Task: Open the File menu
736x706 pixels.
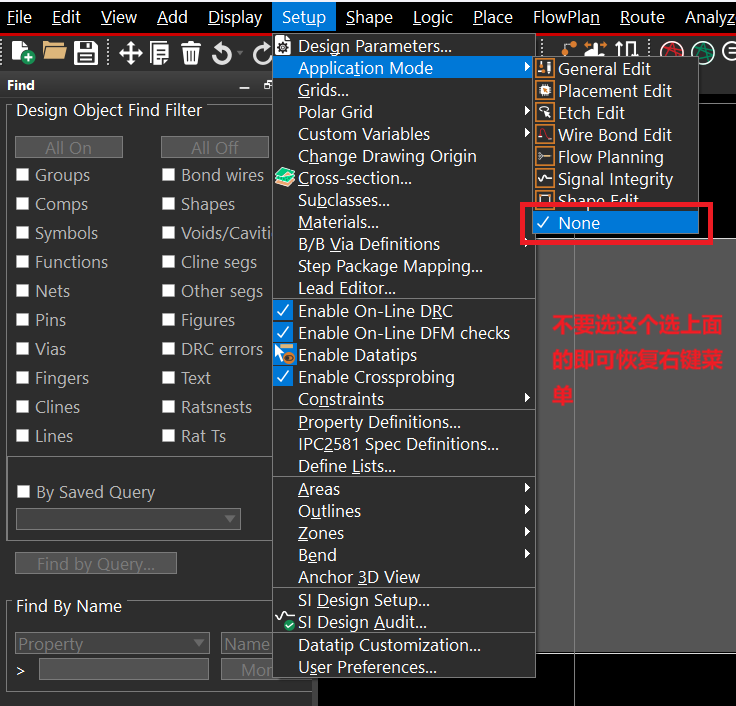Action: click(19, 17)
